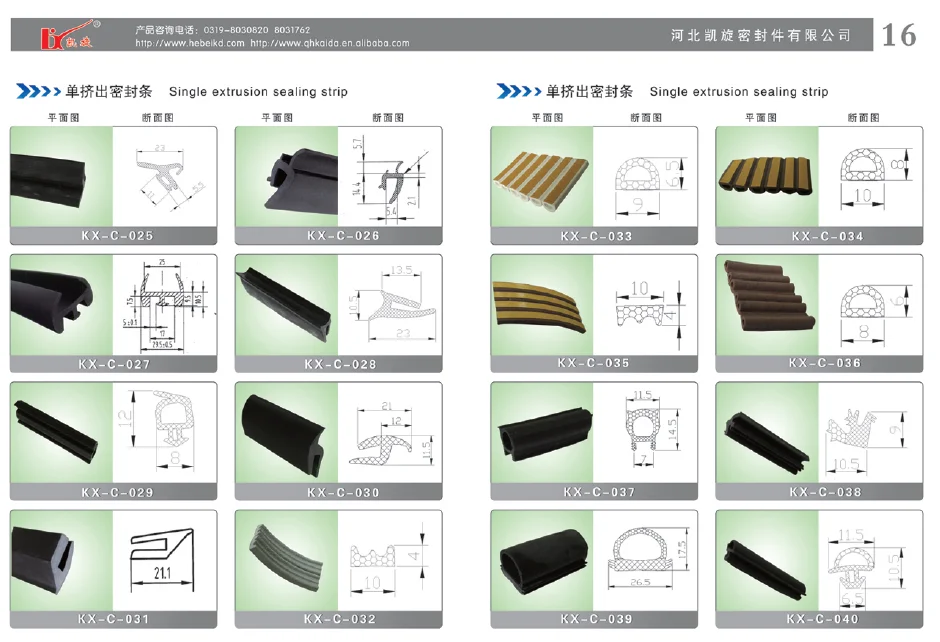This screenshot has width=940, height=642.
Task: Click the KX-C-027 label
Action: point(115,364)
